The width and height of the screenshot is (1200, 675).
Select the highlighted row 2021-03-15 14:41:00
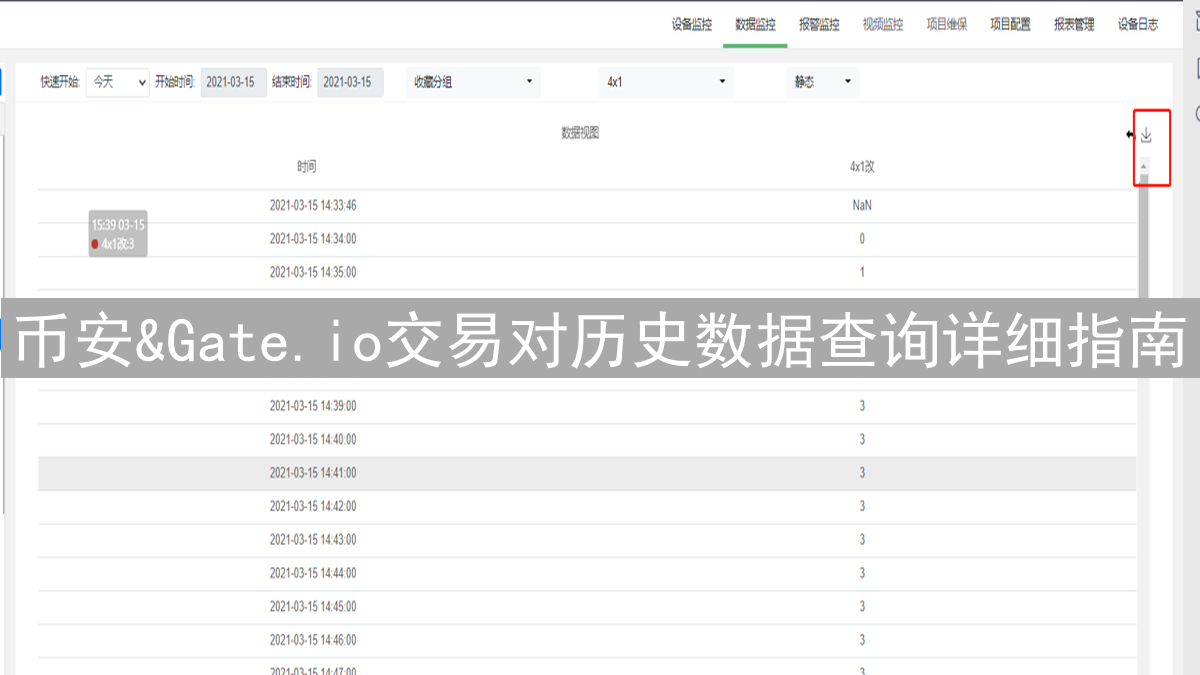coord(587,473)
